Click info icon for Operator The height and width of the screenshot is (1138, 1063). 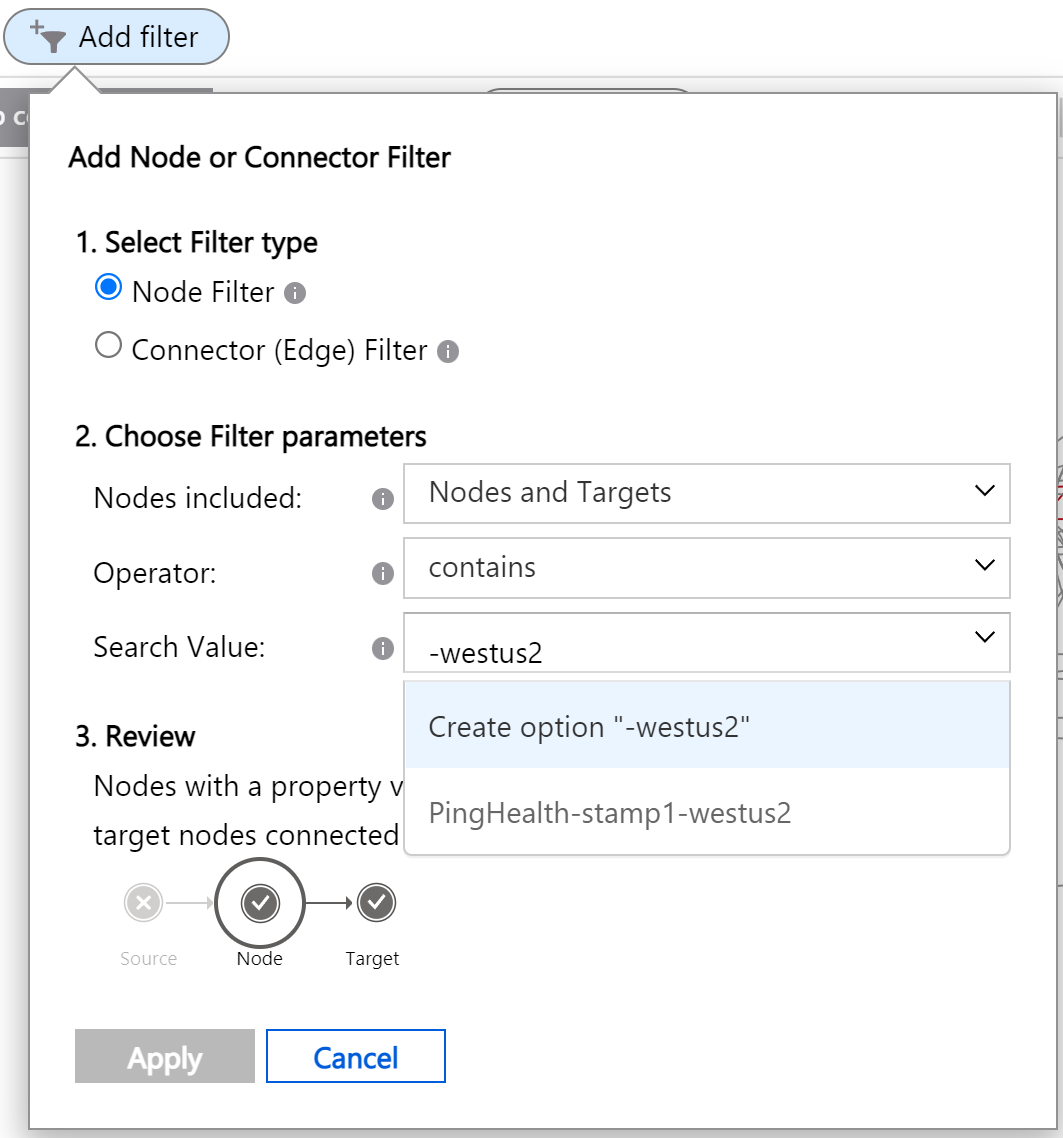(x=382, y=574)
